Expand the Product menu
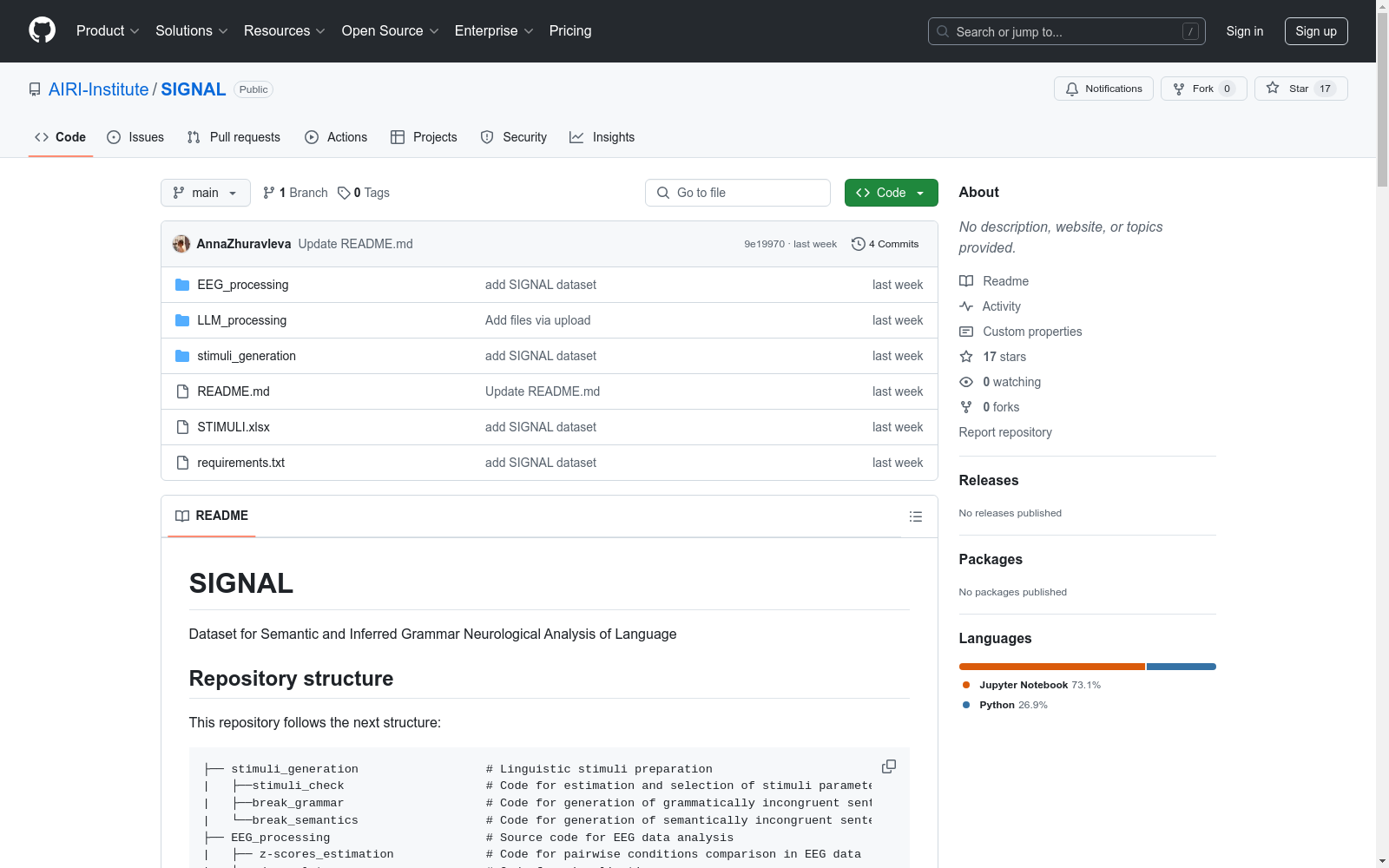The width and height of the screenshot is (1389, 868). 108,30
